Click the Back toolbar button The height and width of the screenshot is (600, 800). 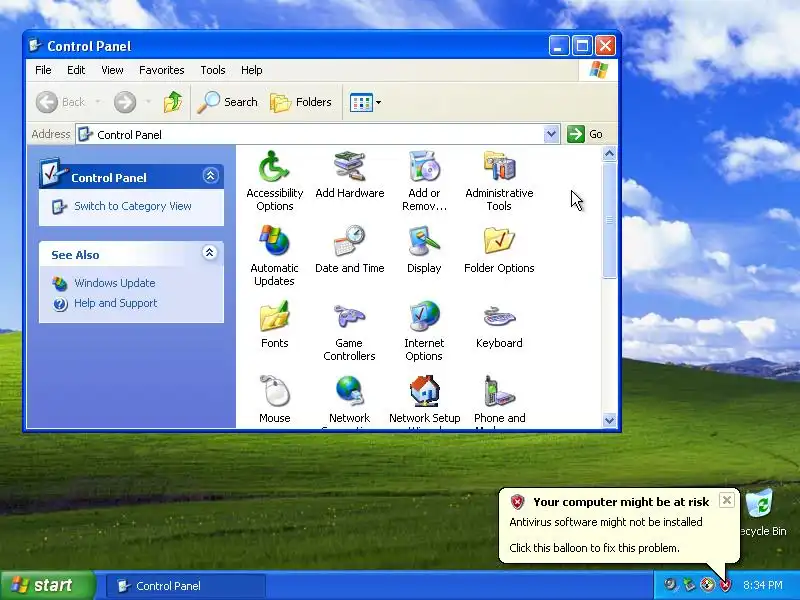[x=60, y=102]
